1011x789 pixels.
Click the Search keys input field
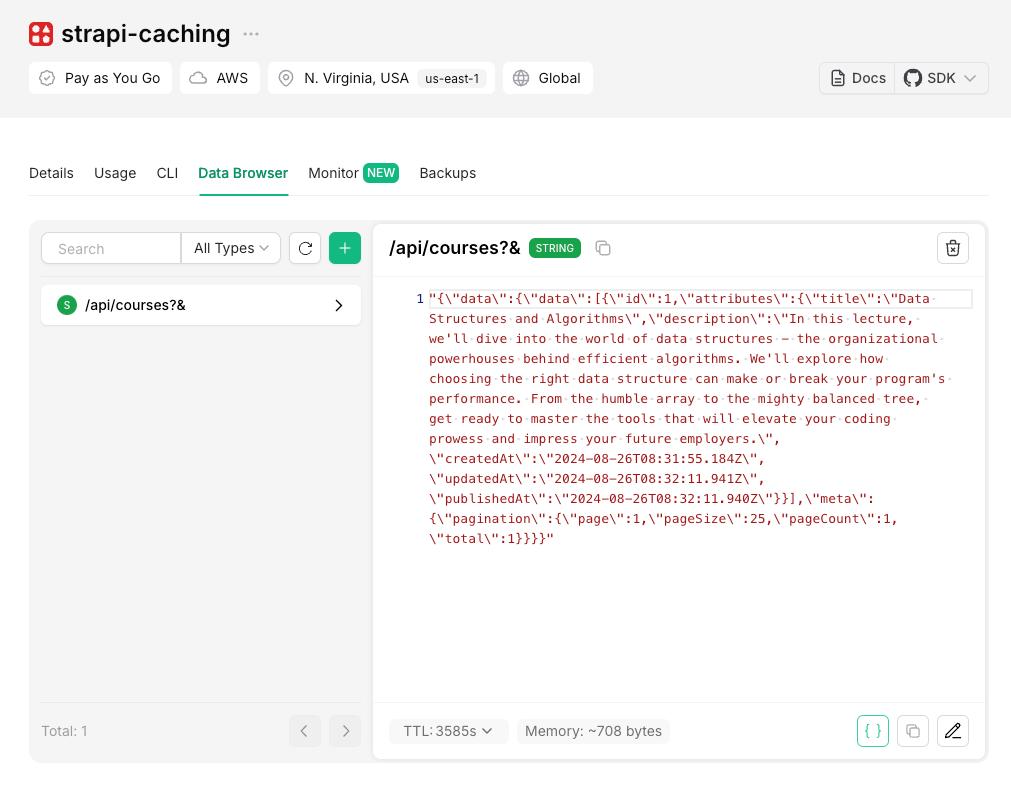pyautogui.click(x=110, y=248)
